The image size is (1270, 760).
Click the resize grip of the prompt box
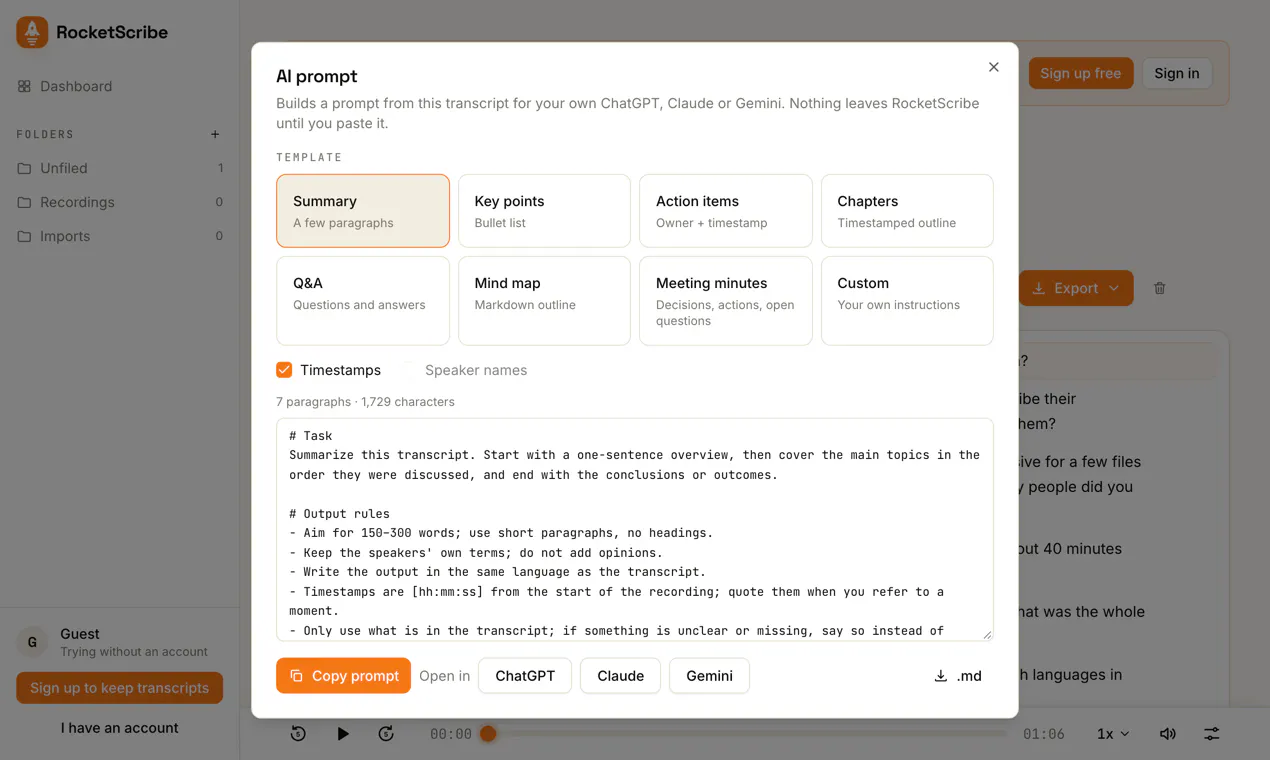[986, 634]
